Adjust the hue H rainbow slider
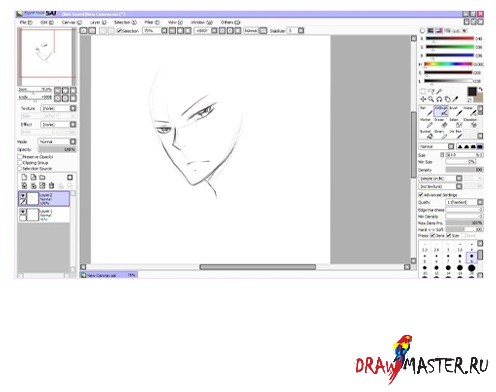The height and width of the screenshot is (392, 496). [x=448, y=64]
